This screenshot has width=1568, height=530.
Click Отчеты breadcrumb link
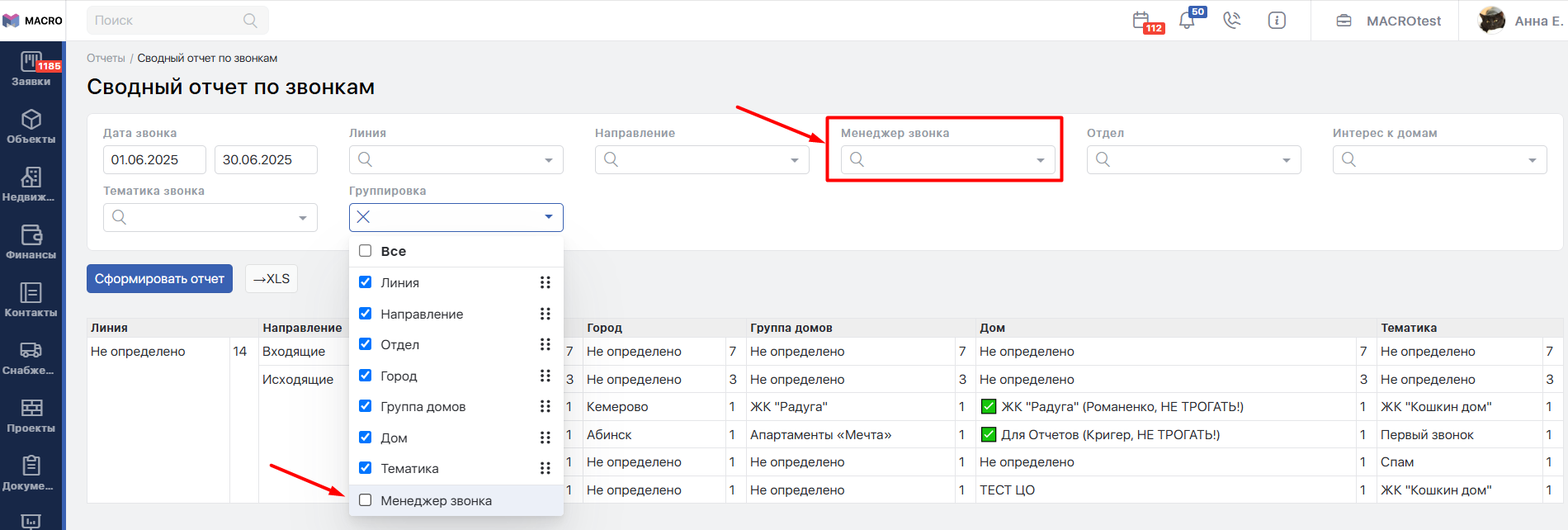(106, 59)
